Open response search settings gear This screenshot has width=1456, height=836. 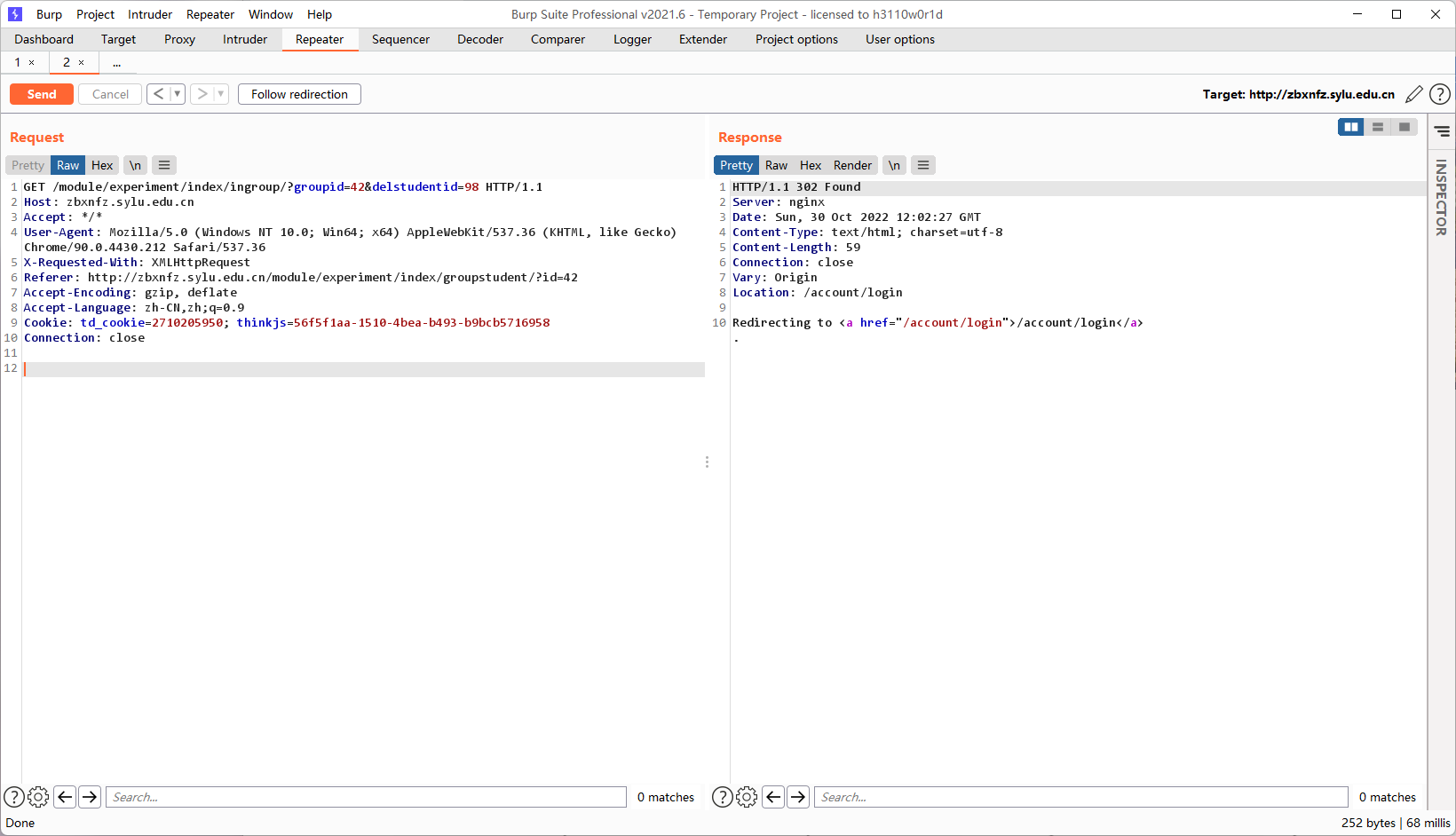click(x=747, y=797)
